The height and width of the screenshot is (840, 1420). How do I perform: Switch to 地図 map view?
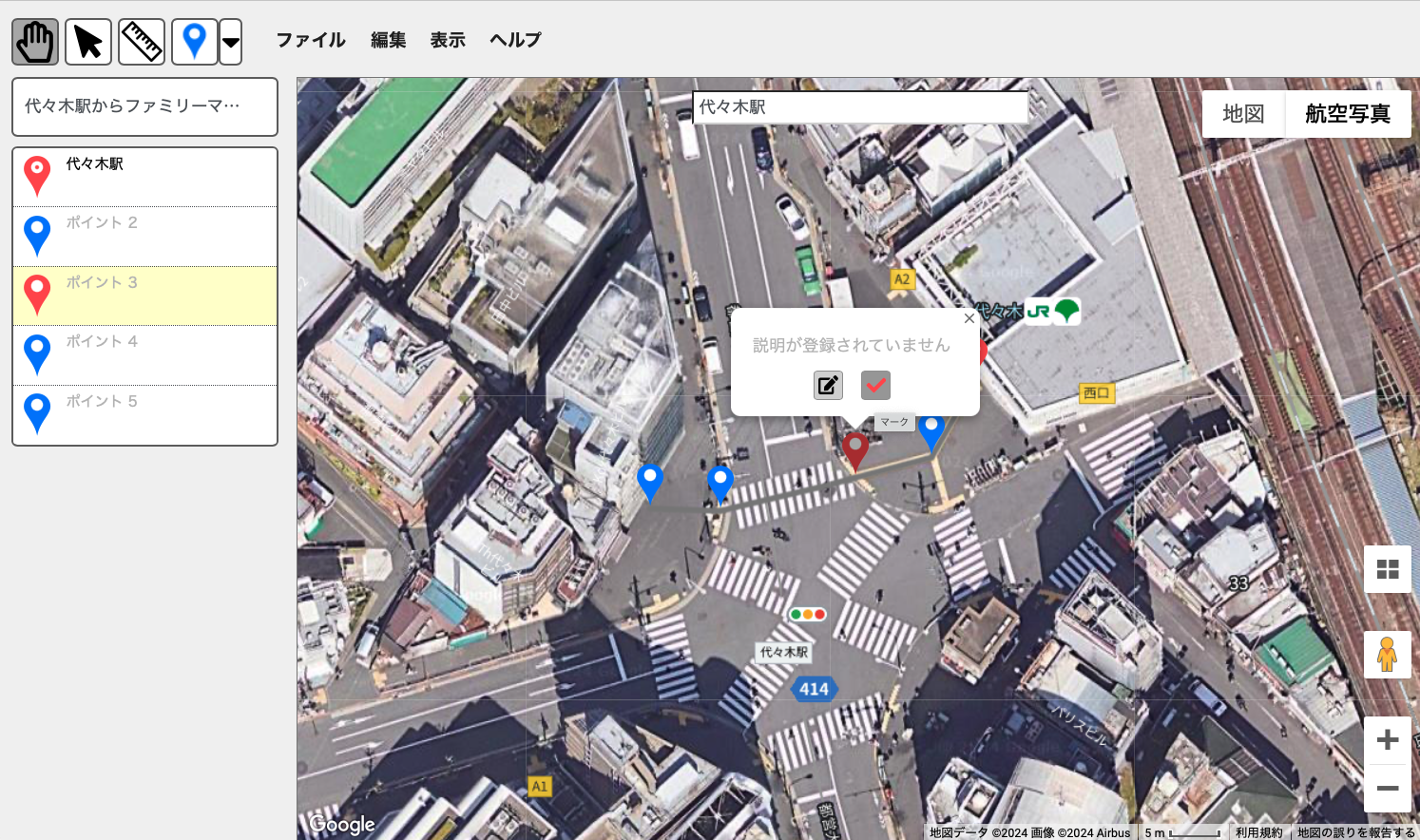pyautogui.click(x=1243, y=114)
